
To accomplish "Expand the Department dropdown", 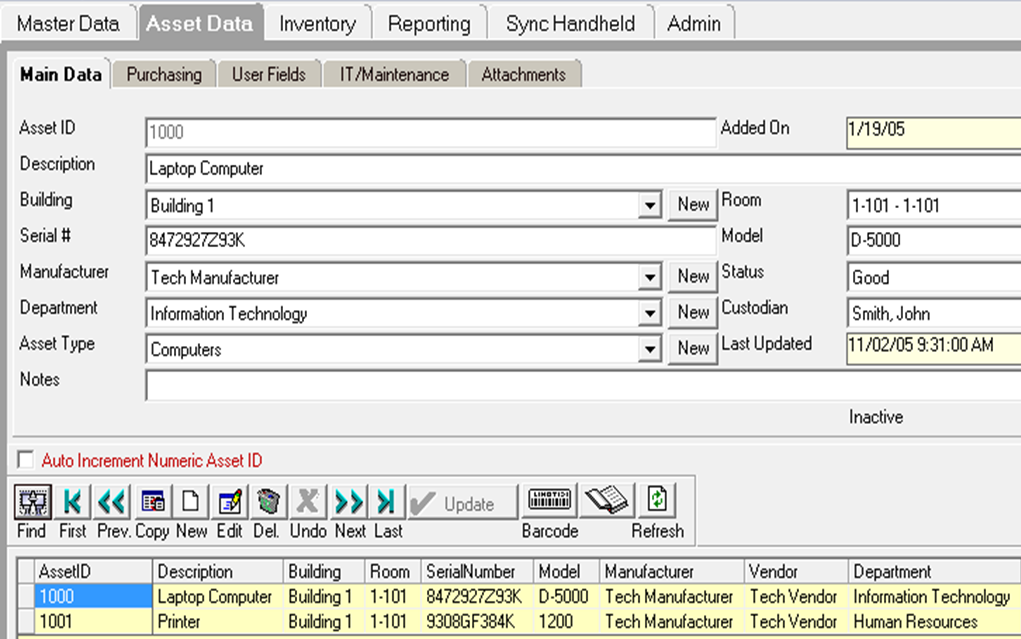I will (650, 313).
